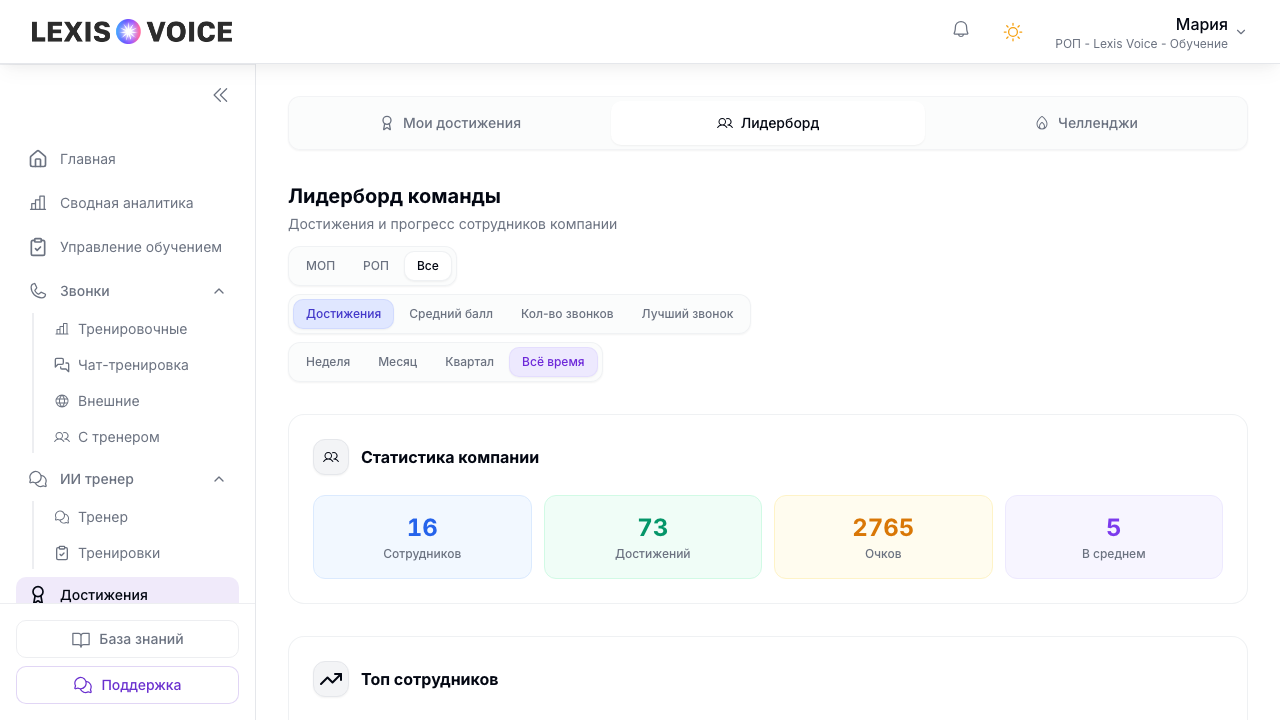Open Мария user profile dropdown
This screenshot has width=1280, height=720.
point(1150,32)
